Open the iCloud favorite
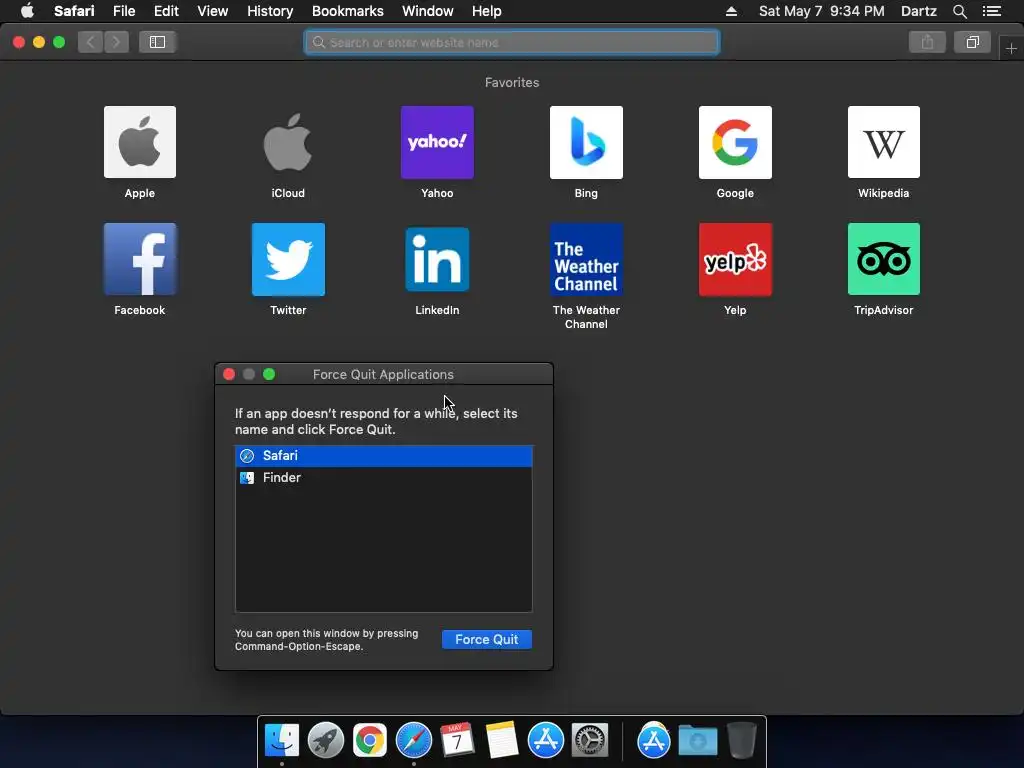The image size is (1024, 768). [x=288, y=142]
